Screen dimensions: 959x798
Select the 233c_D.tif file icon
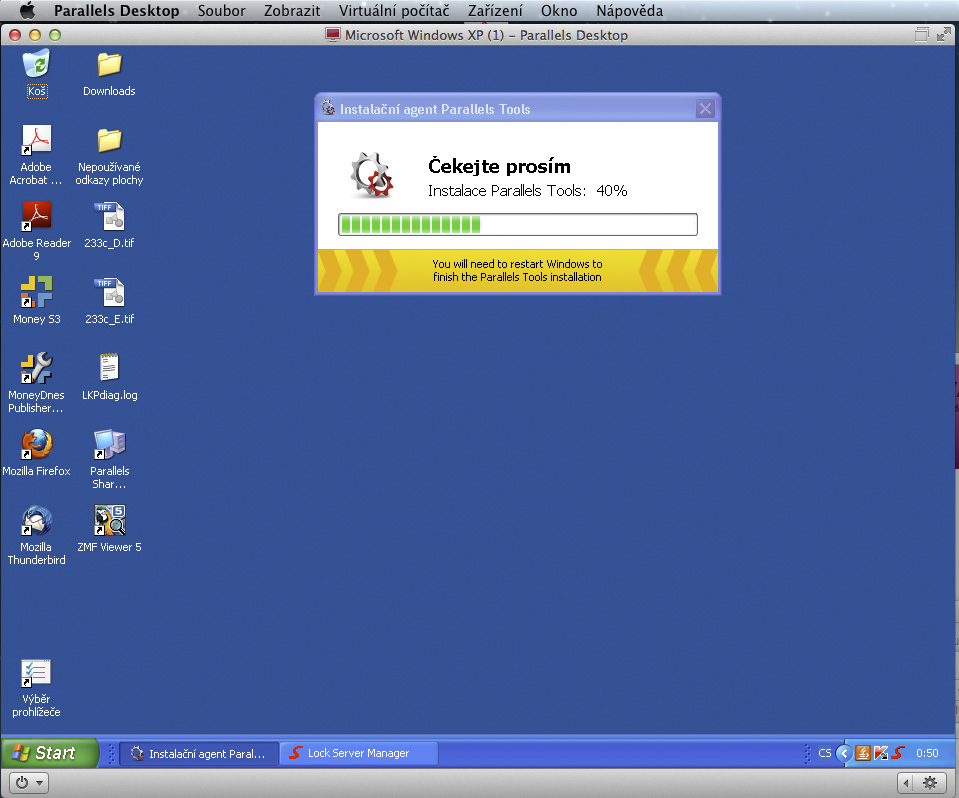tap(109, 216)
